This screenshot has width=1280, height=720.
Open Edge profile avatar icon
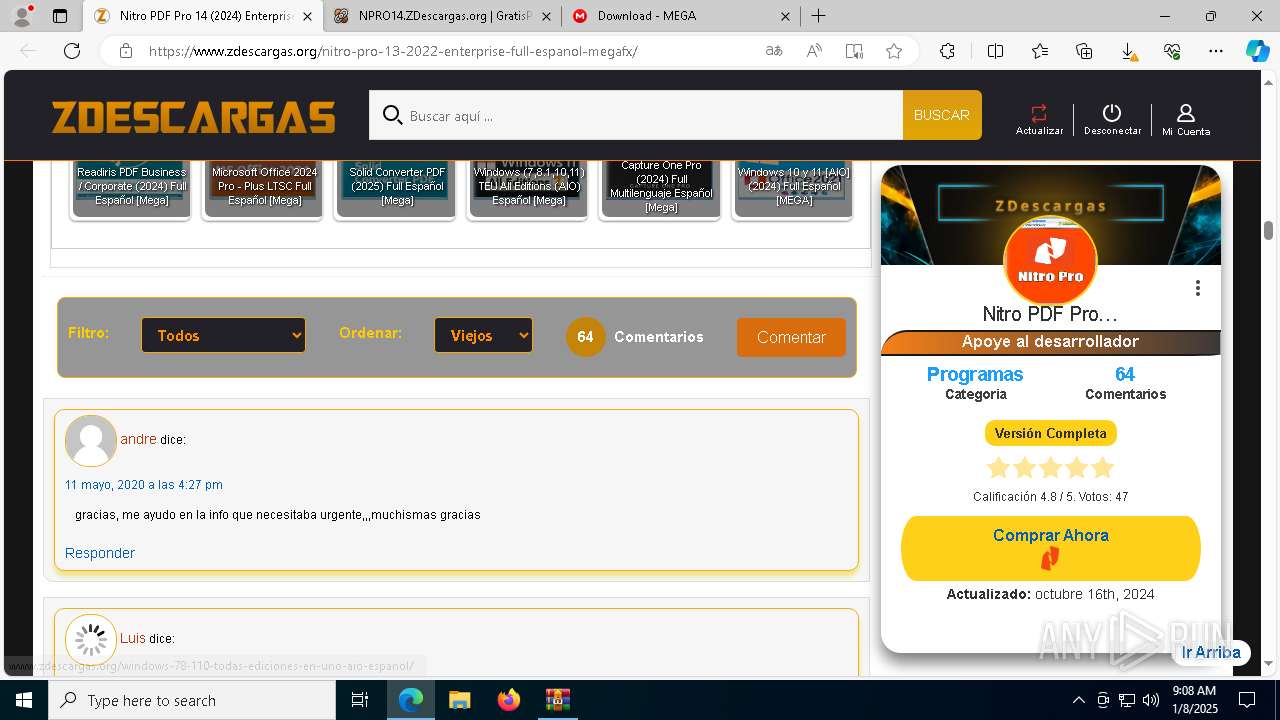[21, 16]
